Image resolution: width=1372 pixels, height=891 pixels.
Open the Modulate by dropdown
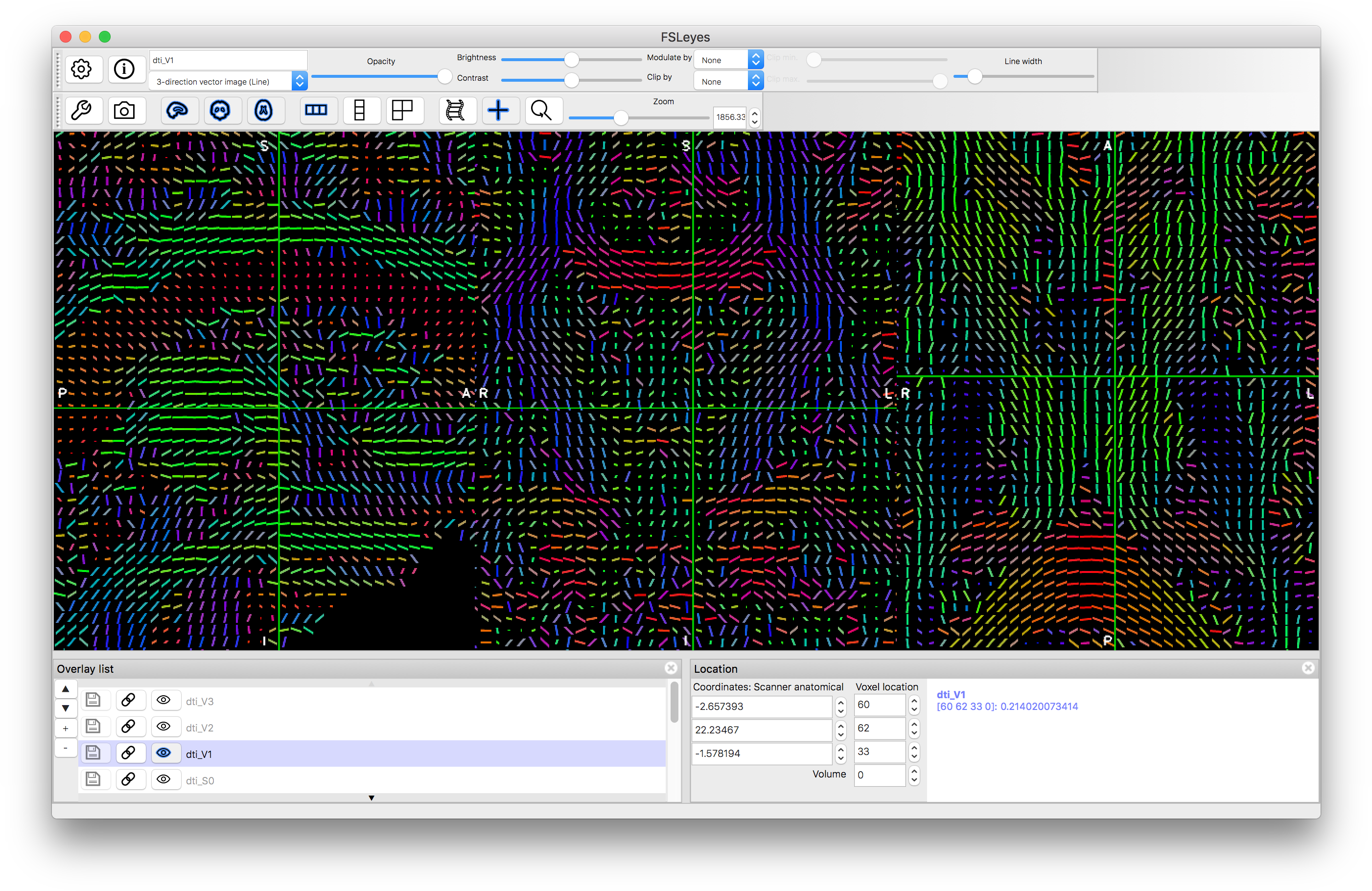728,59
